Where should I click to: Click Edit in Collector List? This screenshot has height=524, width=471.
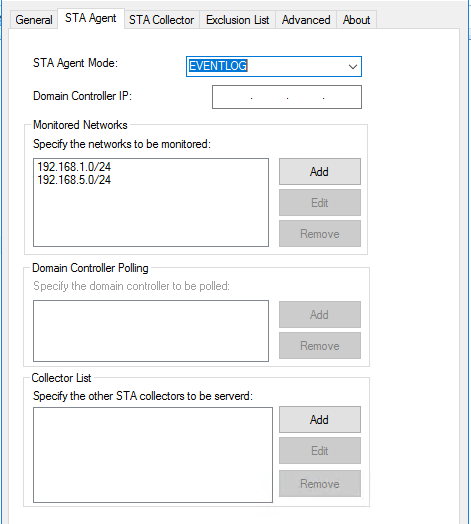click(x=320, y=450)
